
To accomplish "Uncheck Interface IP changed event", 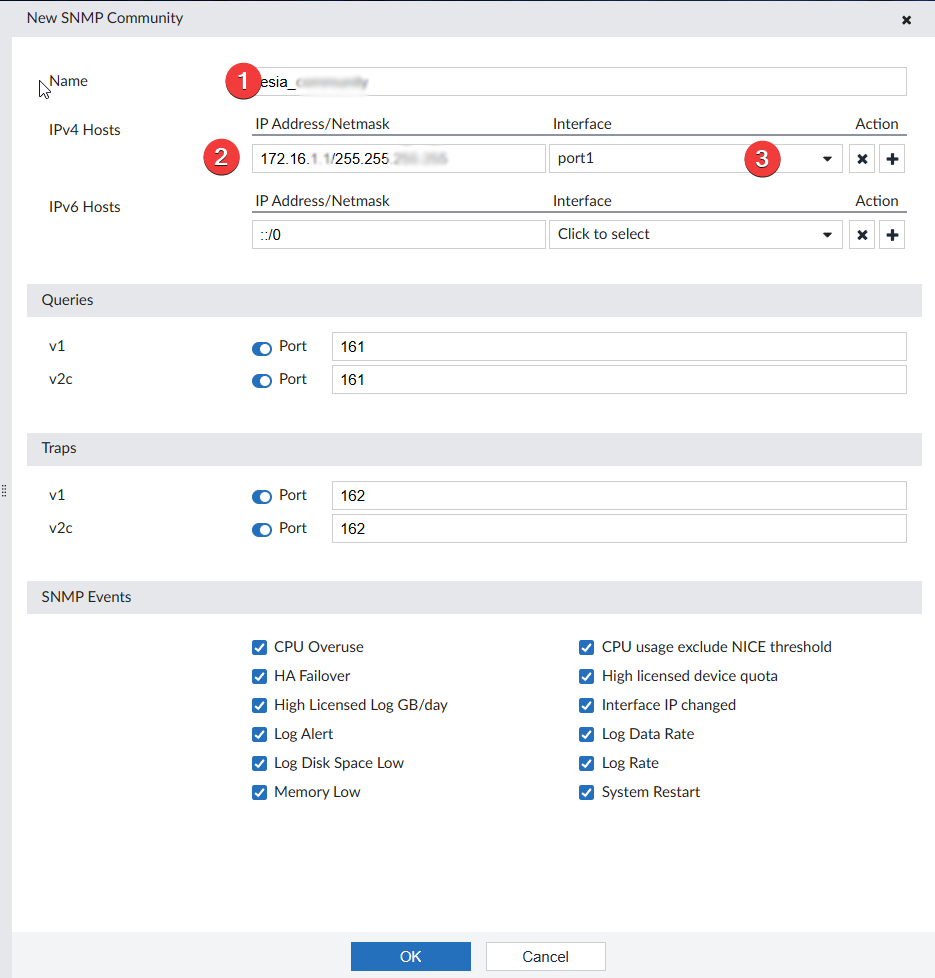I will (x=586, y=705).
